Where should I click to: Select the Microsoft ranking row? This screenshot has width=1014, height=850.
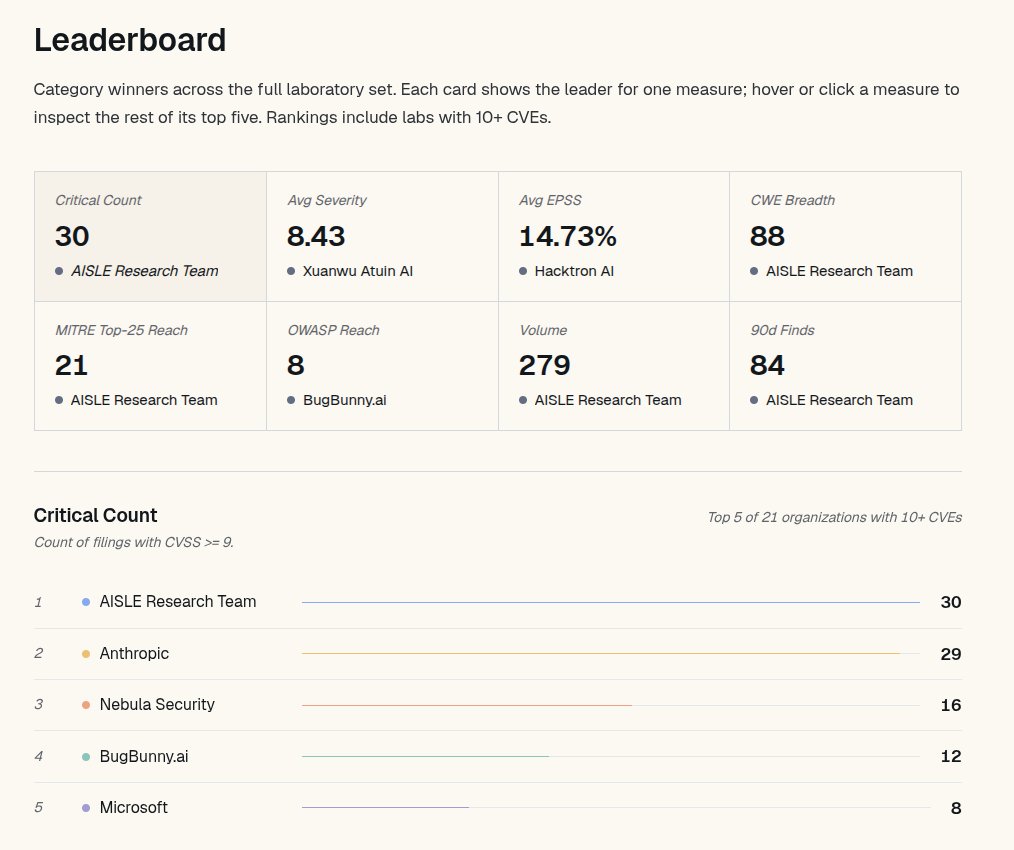(498, 808)
